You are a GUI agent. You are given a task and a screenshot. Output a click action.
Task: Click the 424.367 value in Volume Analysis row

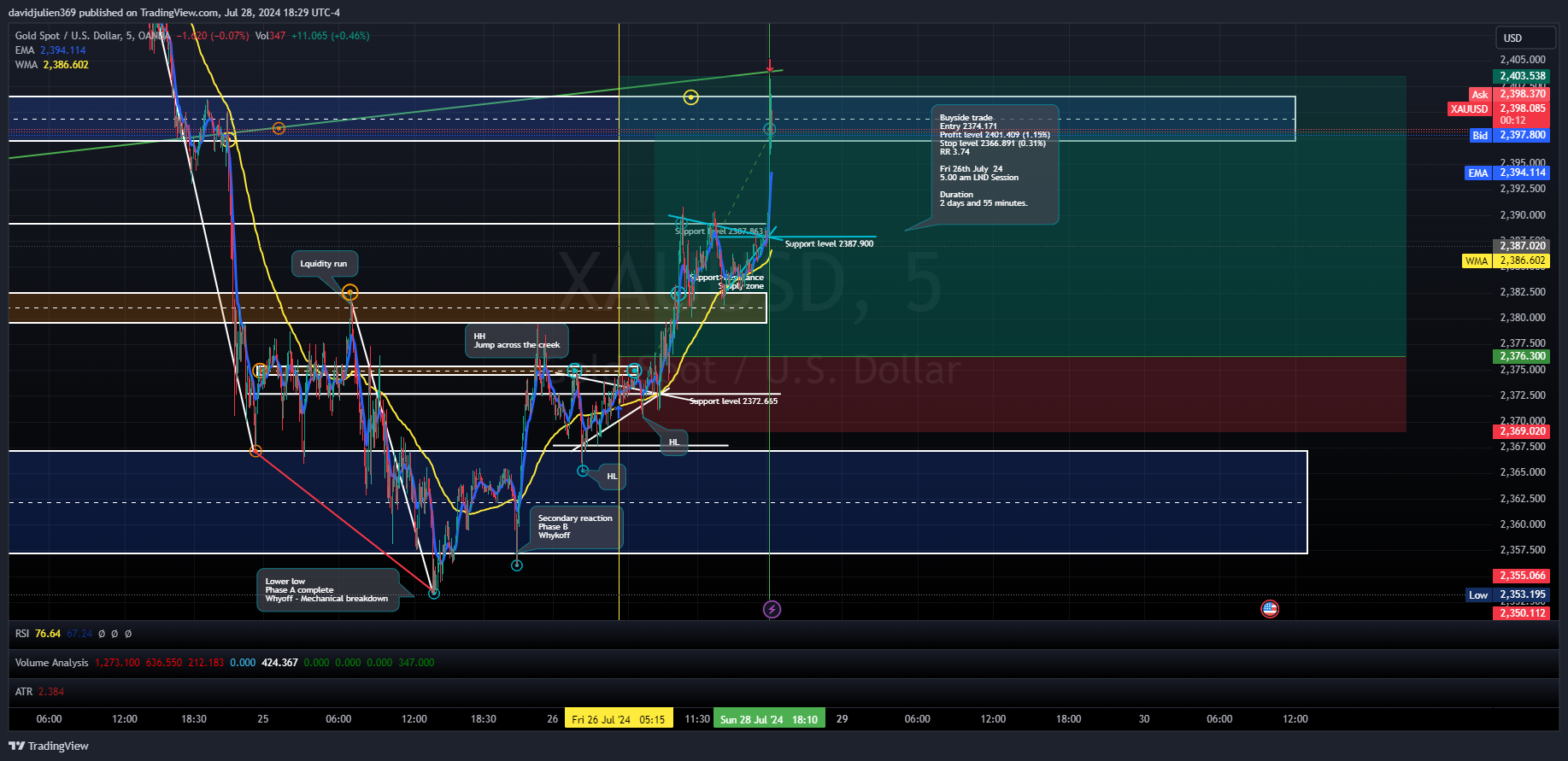coord(279,663)
